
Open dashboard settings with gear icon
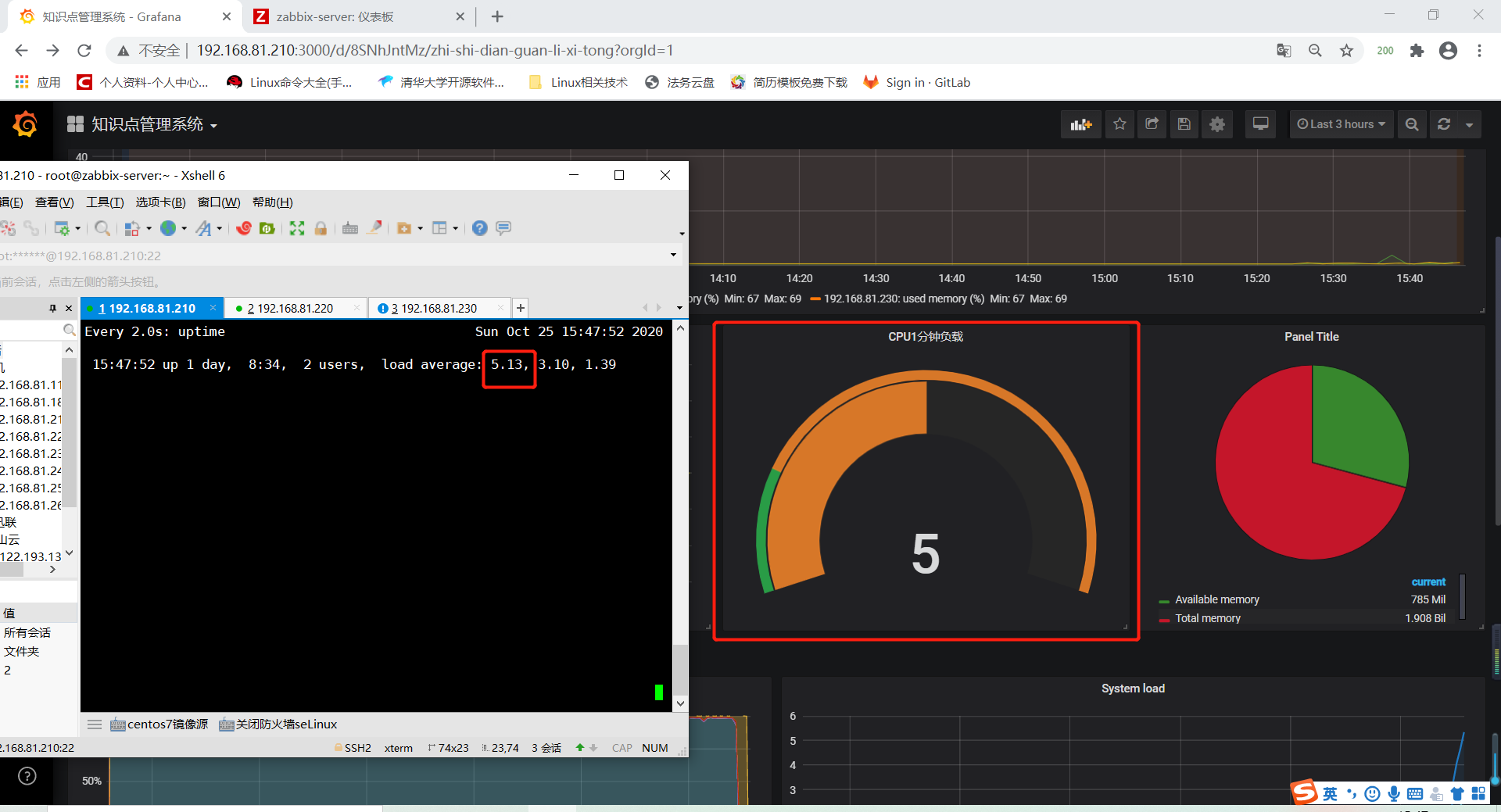(x=1217, y=124)
